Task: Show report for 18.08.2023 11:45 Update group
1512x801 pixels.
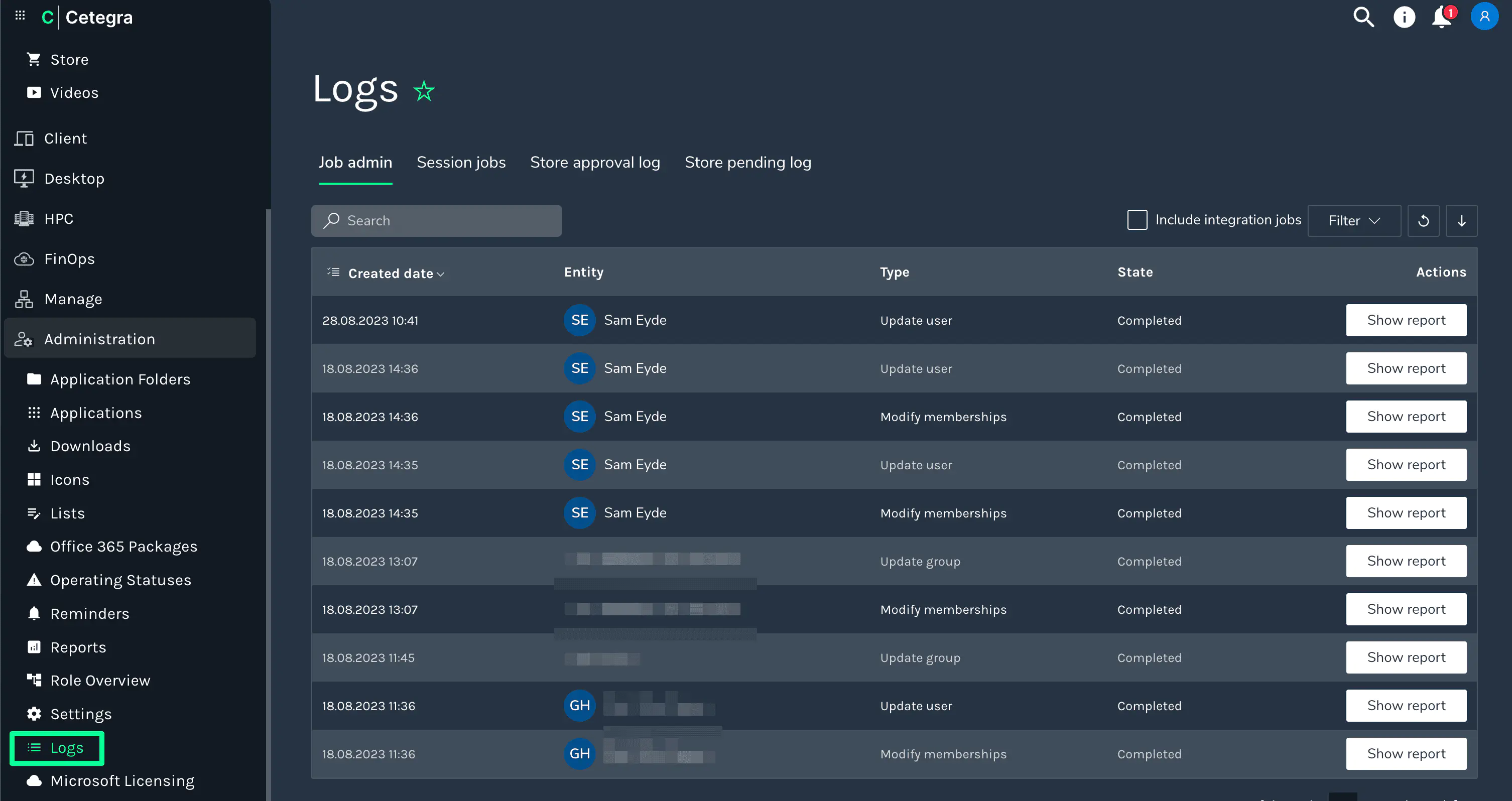Action: 1406,657
